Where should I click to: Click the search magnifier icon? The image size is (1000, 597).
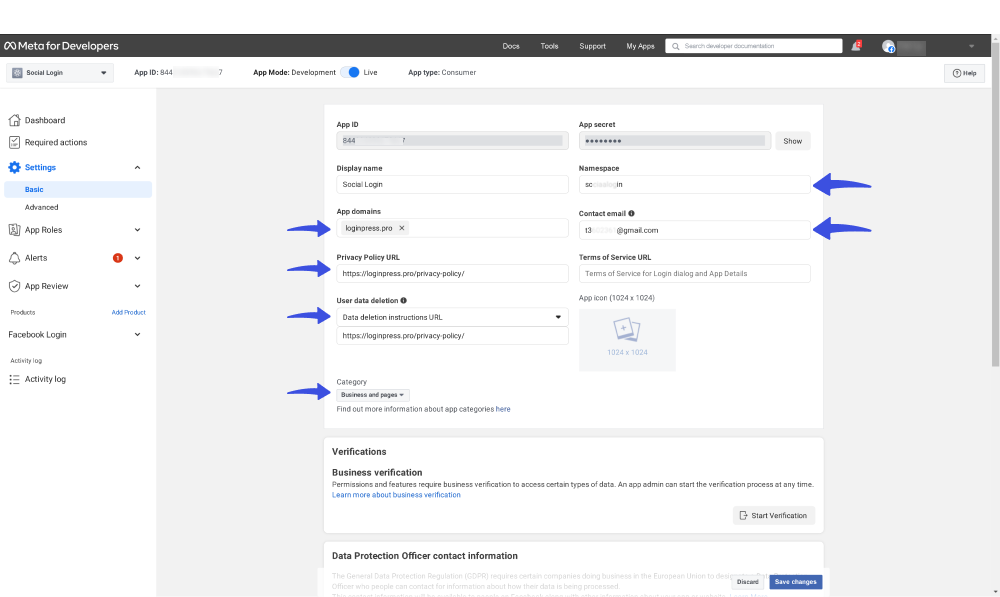pos(675,46)
